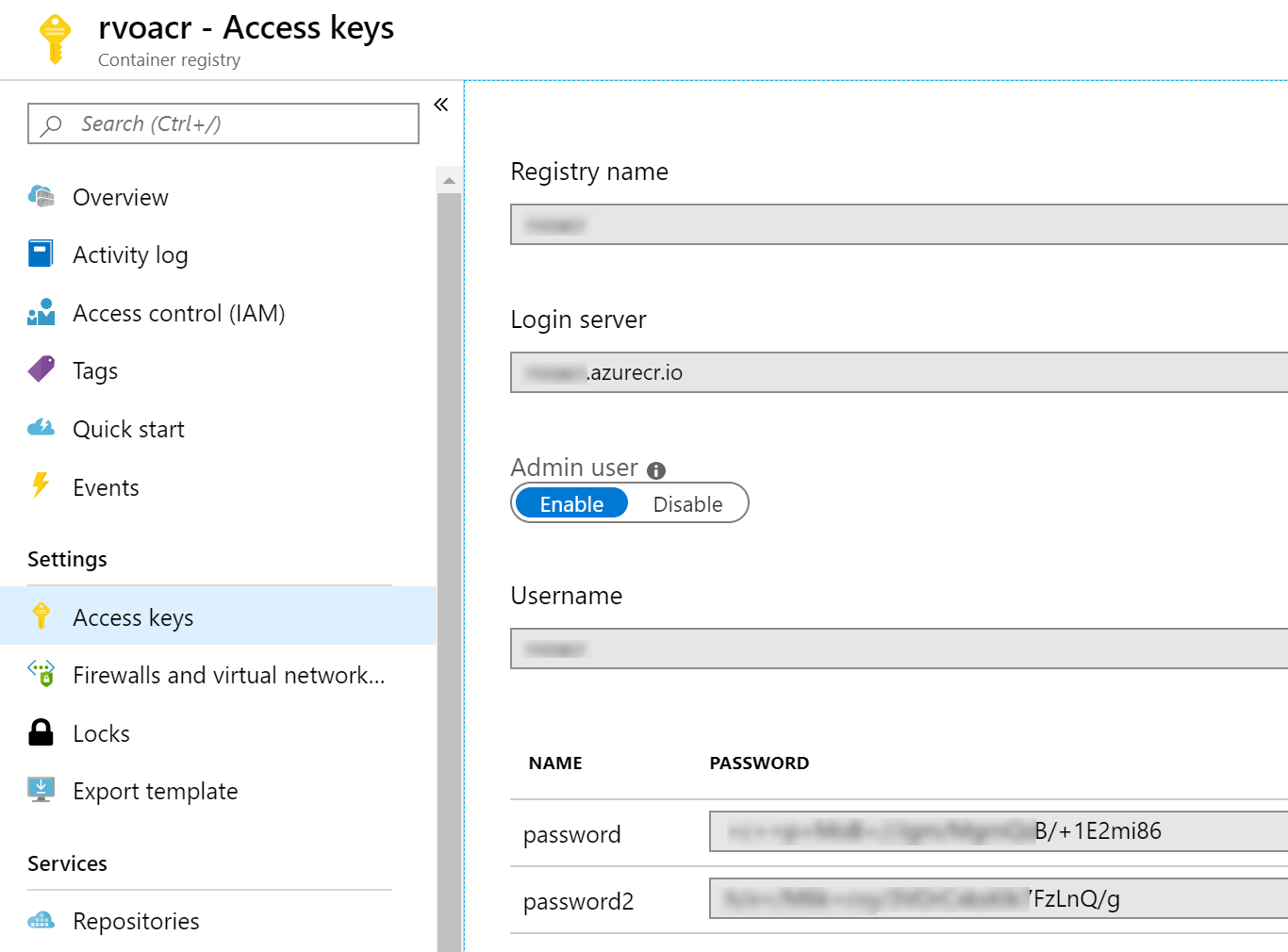Click the Events lightning bolt icon
Viewport: 1288px width, 952px height.
click(41, 485)
